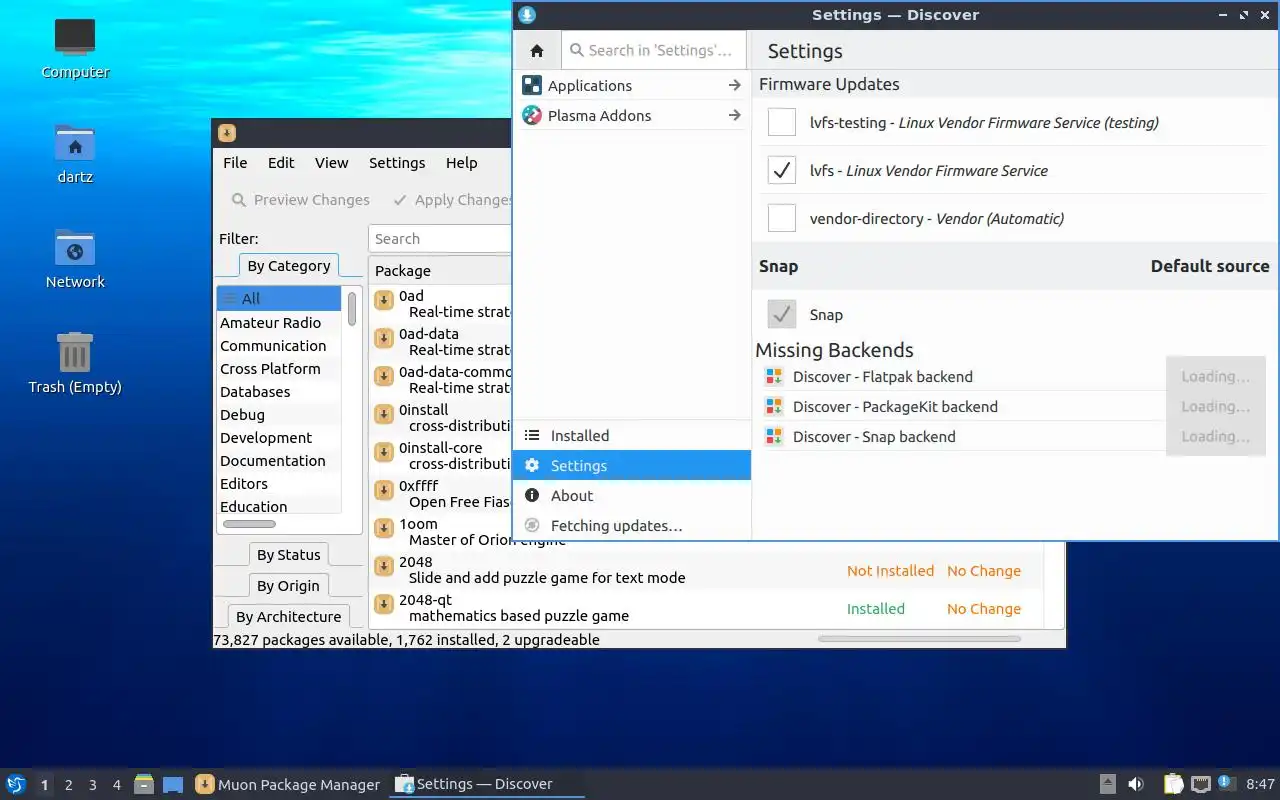Viewport: 1280px width, 800px height.
Task: Click the Discover window title bar icon
Action: point(526,15)
